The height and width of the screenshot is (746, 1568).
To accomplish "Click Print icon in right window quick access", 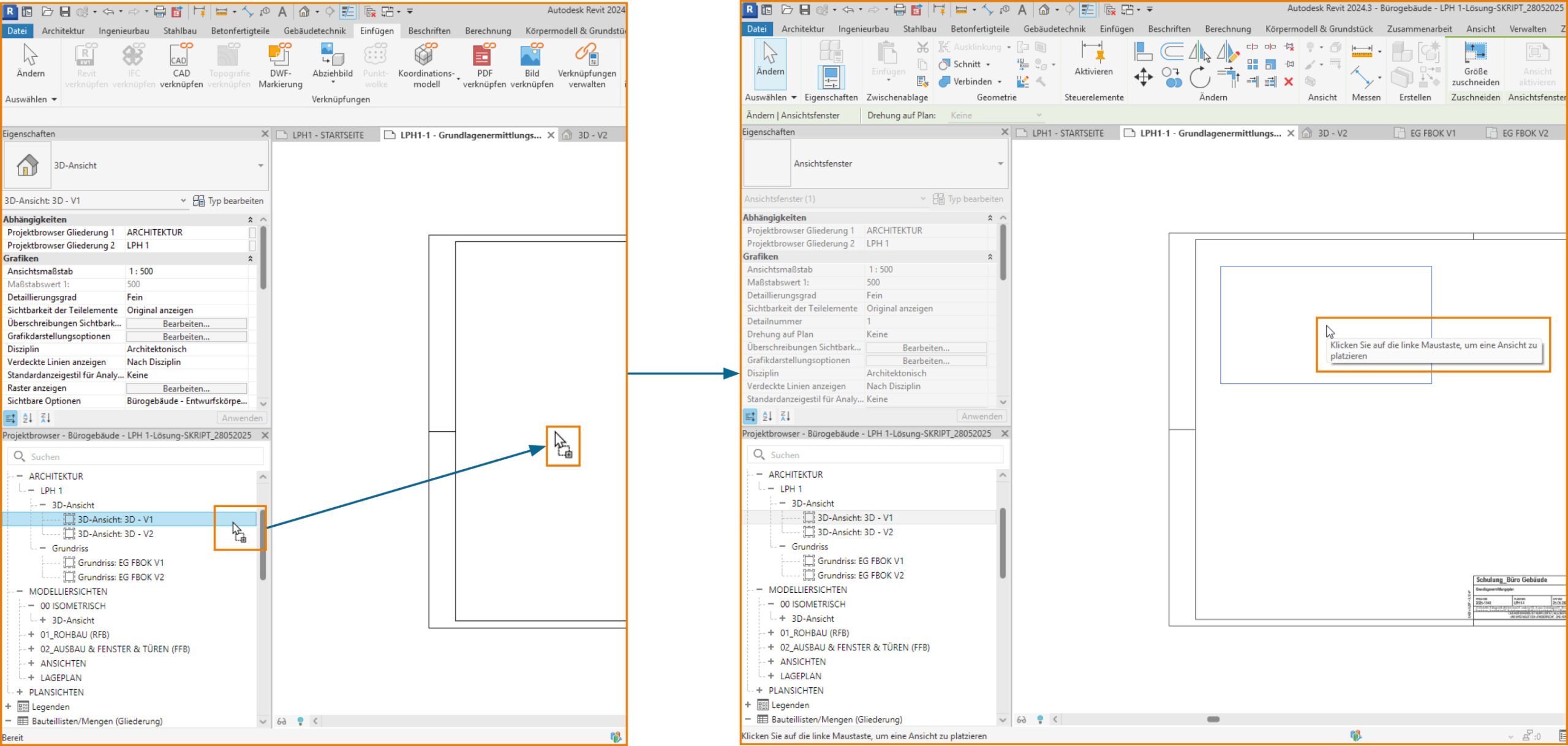I will (900, 10).
